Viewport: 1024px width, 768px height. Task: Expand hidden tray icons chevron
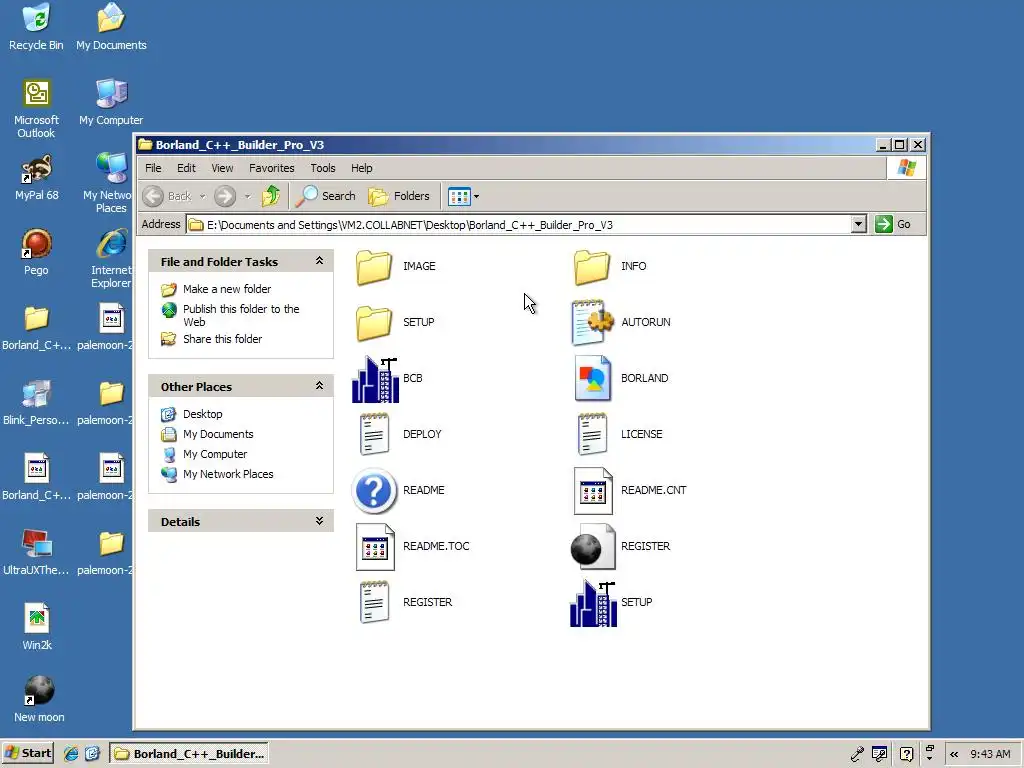[954, 754]
